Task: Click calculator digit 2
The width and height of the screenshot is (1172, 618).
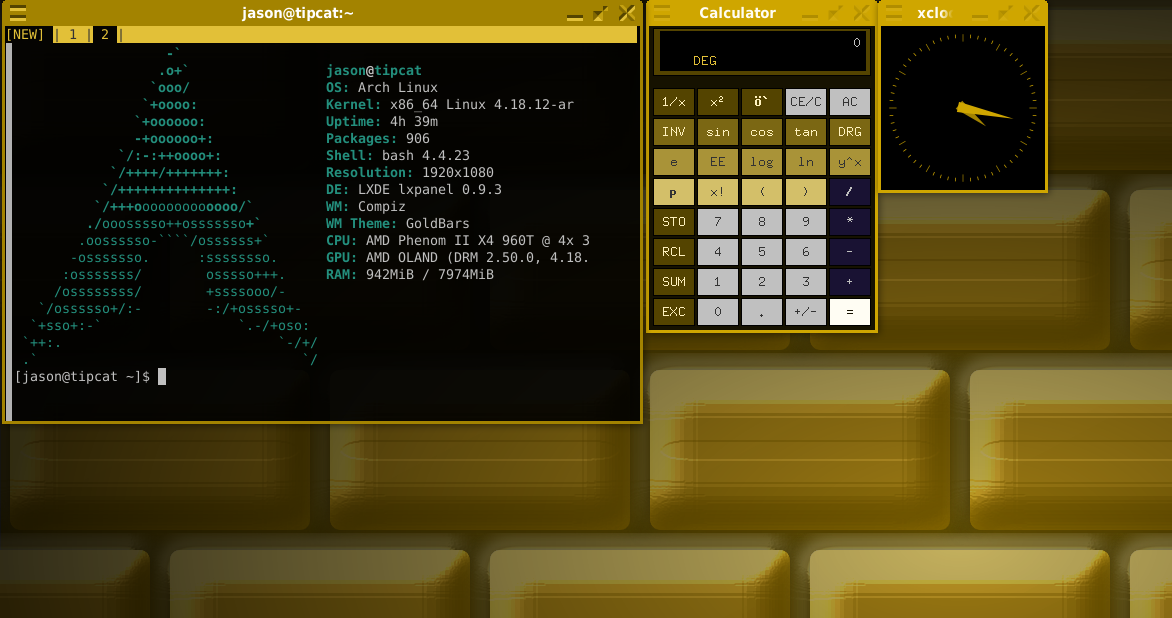Action: pyautogui.click(x=762, y=282)
